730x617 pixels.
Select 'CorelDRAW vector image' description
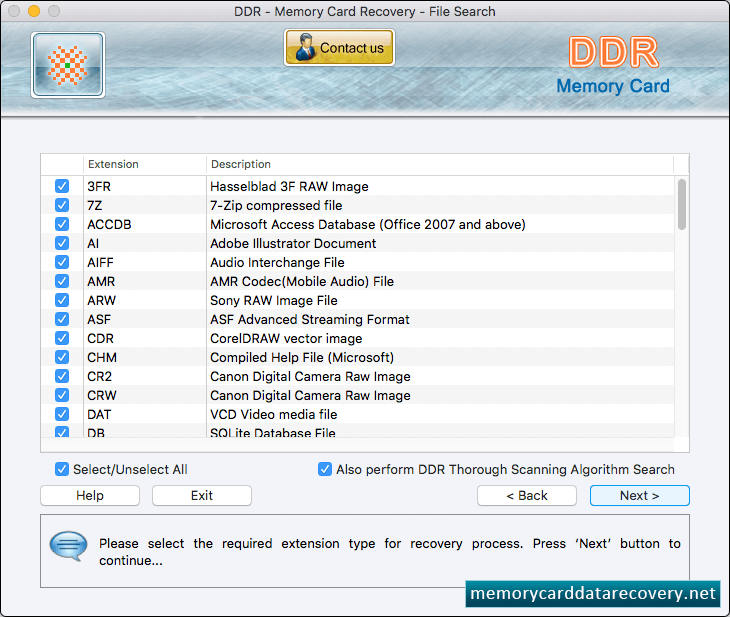(286, 339)
